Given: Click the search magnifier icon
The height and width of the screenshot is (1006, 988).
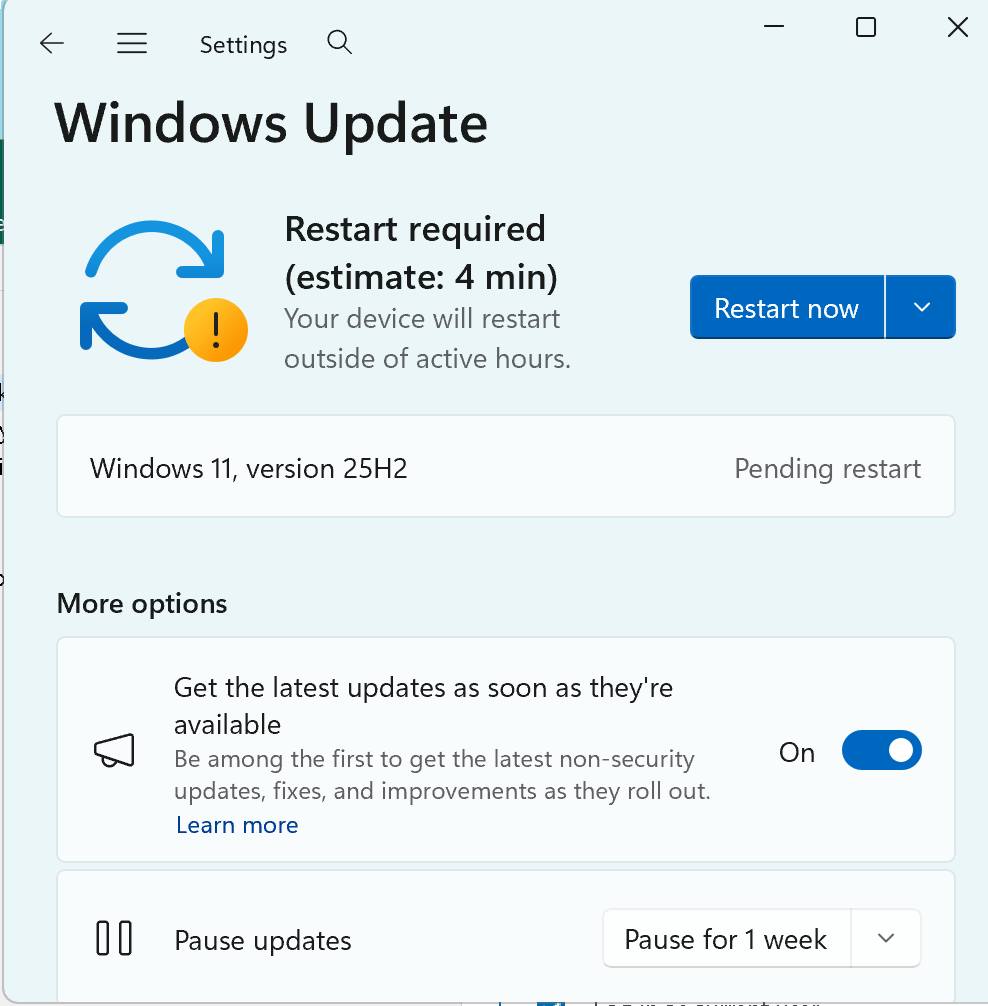Looking at the screenshot, I should [x=340, y=42].
